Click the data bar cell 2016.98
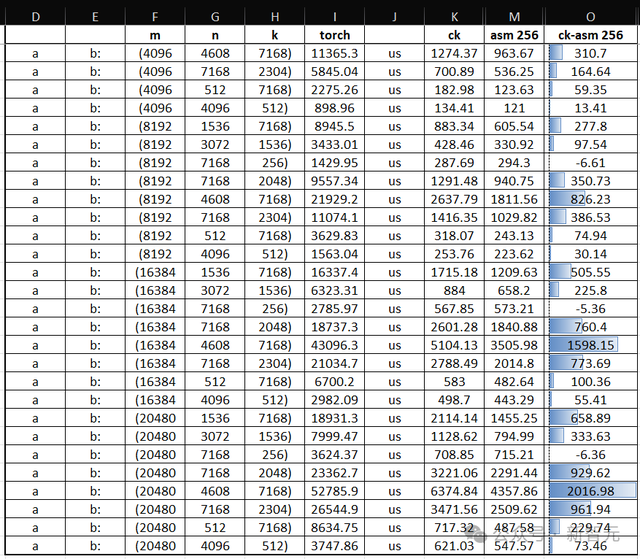The image size is (640, 559). [591, 491]
